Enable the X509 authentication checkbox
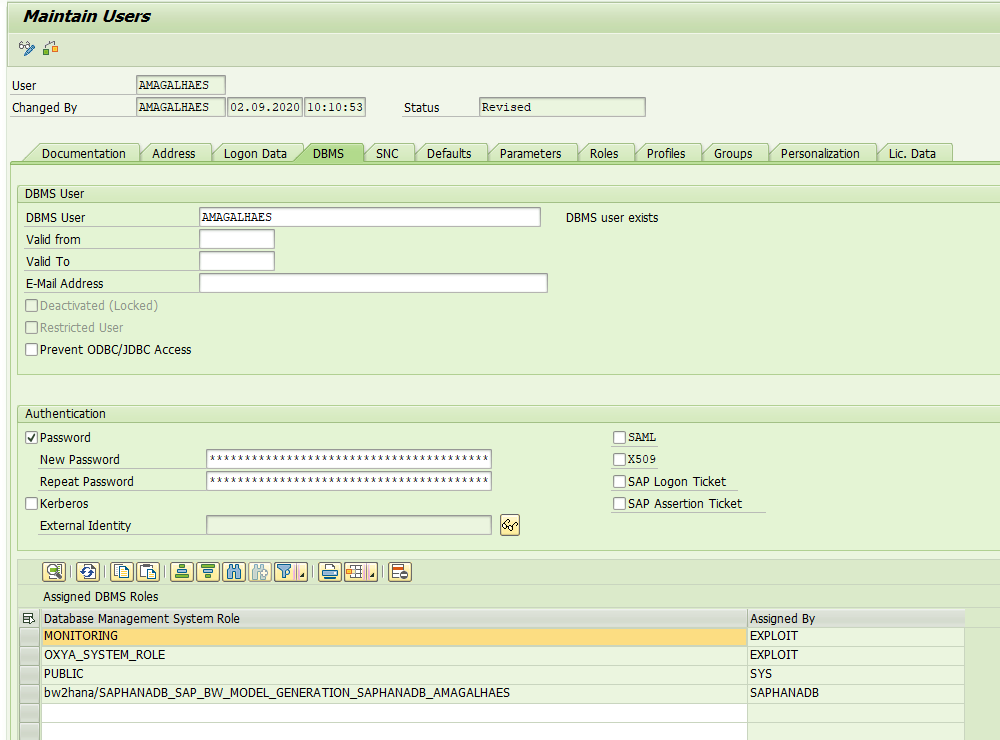 pyautogui.click(x=619, y=459)
